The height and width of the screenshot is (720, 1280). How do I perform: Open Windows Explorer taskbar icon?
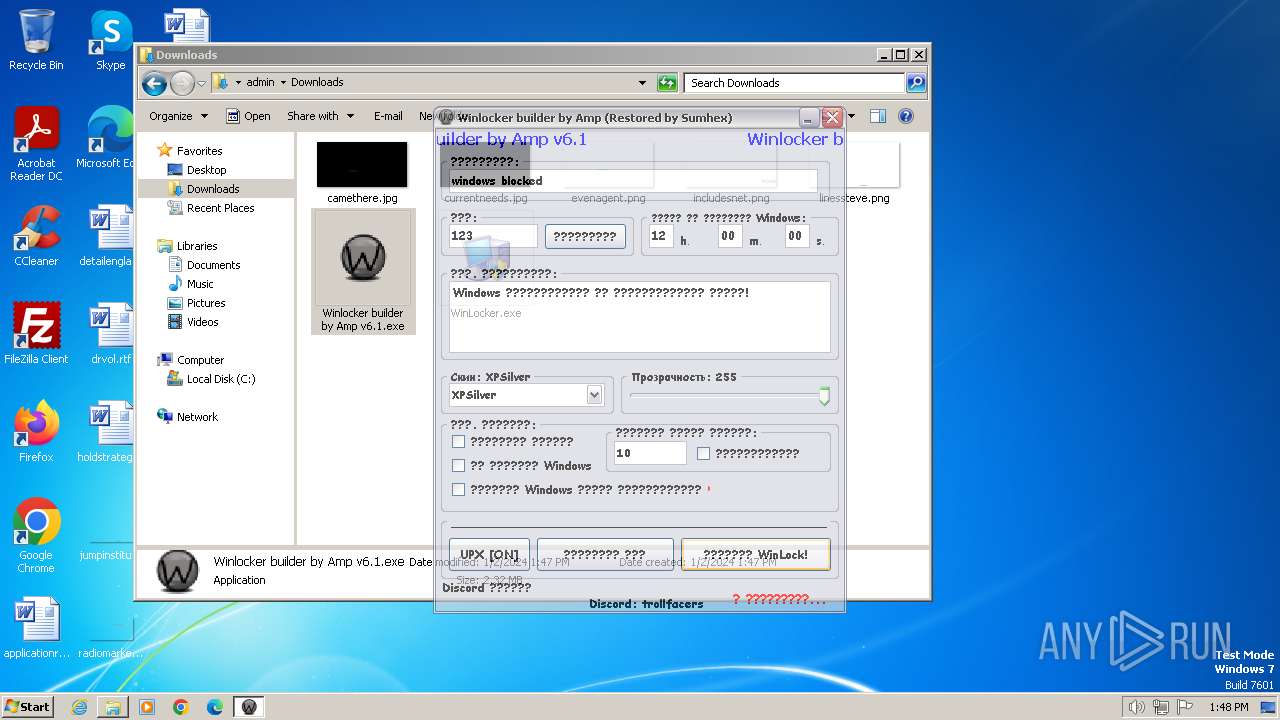click(113, 707)
